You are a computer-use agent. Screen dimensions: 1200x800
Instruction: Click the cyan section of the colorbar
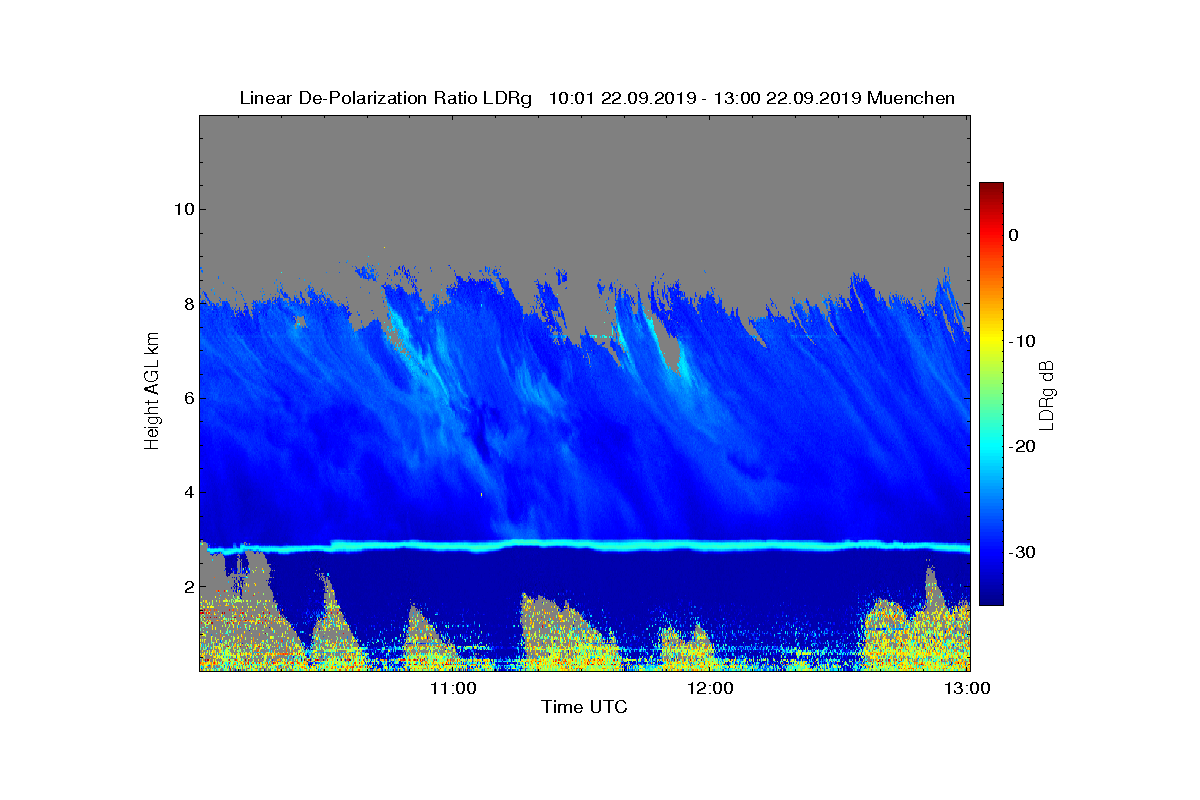[991, 447]
